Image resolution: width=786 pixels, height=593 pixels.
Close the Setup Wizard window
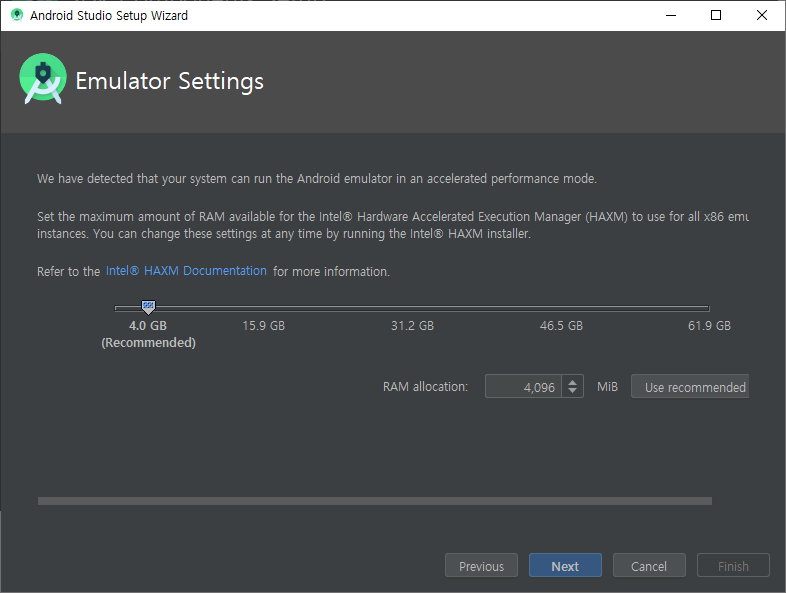[761, 16]
